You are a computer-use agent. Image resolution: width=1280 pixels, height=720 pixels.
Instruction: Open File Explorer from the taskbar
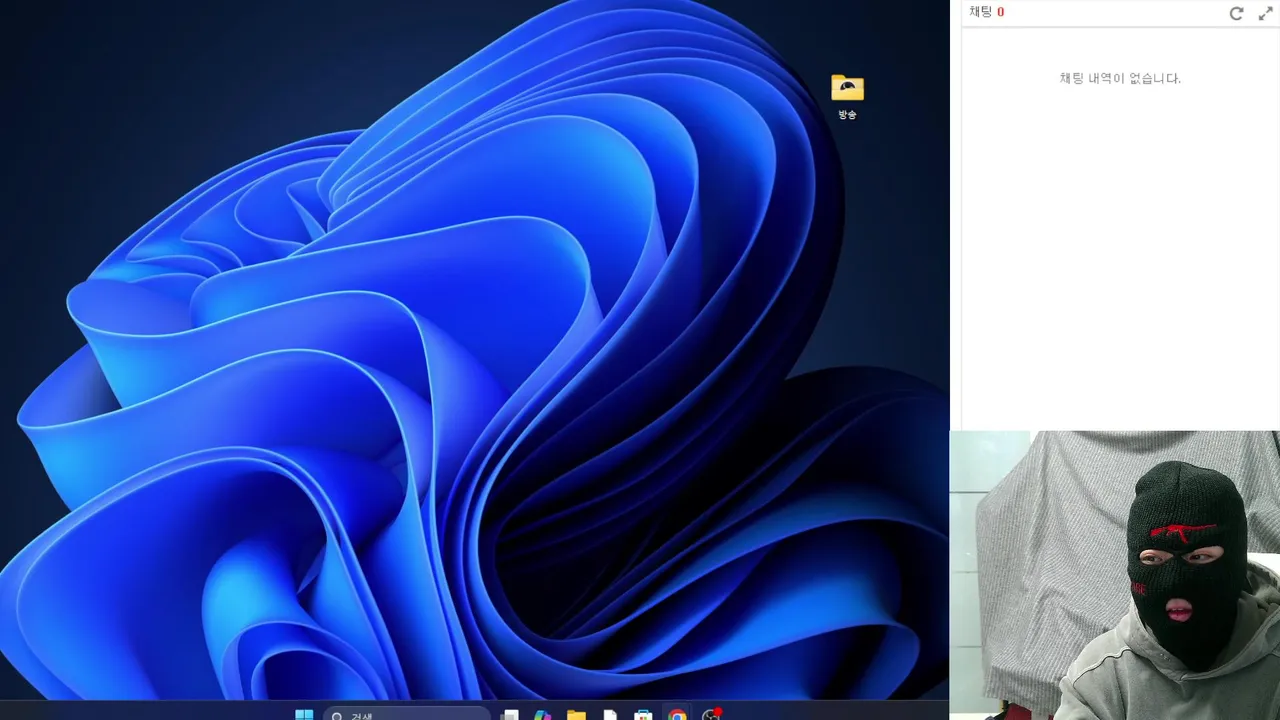point(576,714)
